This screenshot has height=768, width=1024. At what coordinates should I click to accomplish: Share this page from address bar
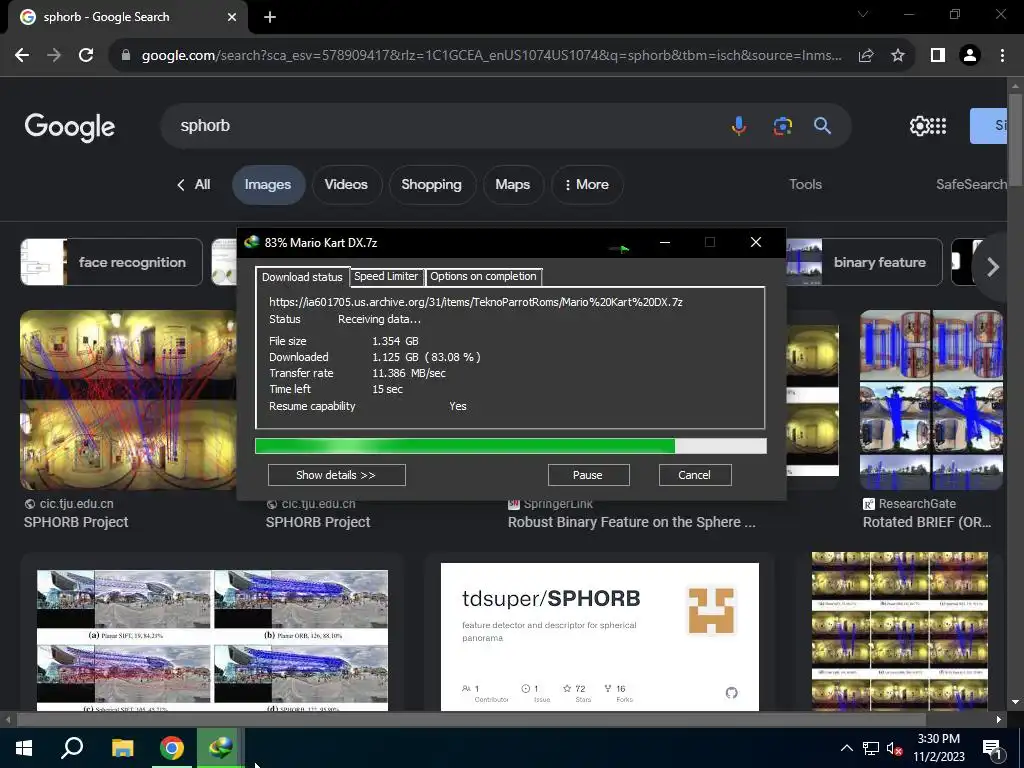pyautogui.click(x=866, y=56)
